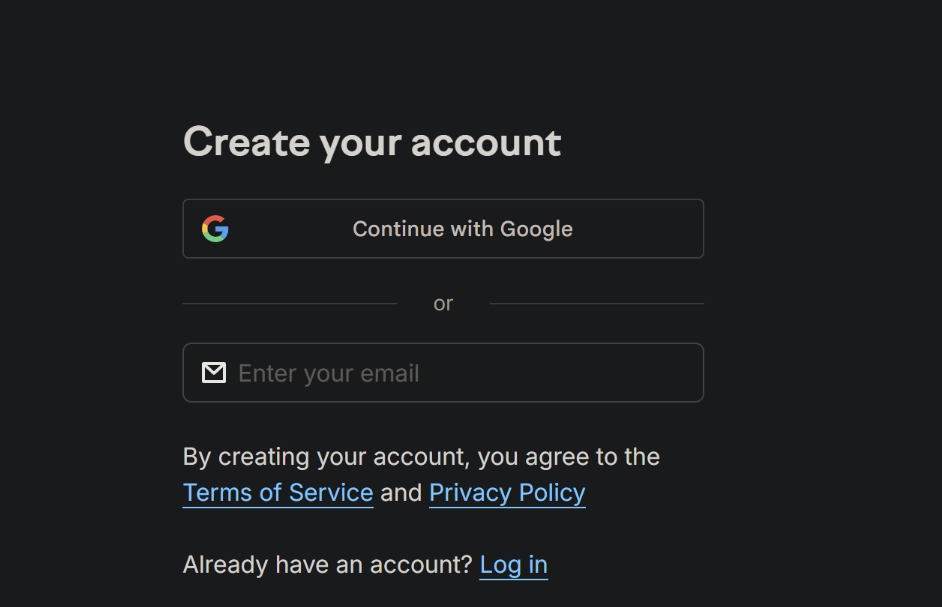Open the Privacy Policy link
Screen dimensions: 942x607
point(507,493)
